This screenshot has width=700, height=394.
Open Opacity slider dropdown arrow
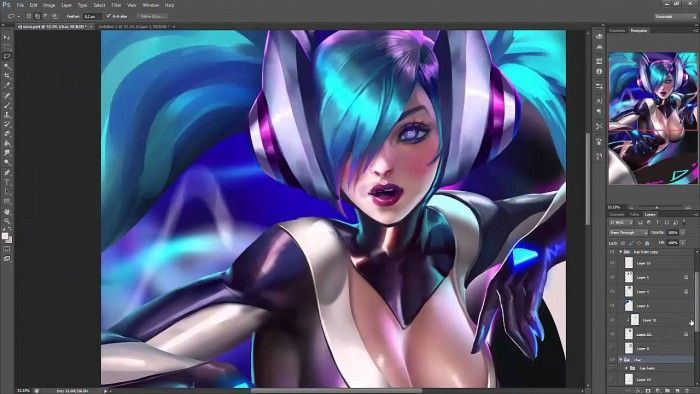coord(683,232)
